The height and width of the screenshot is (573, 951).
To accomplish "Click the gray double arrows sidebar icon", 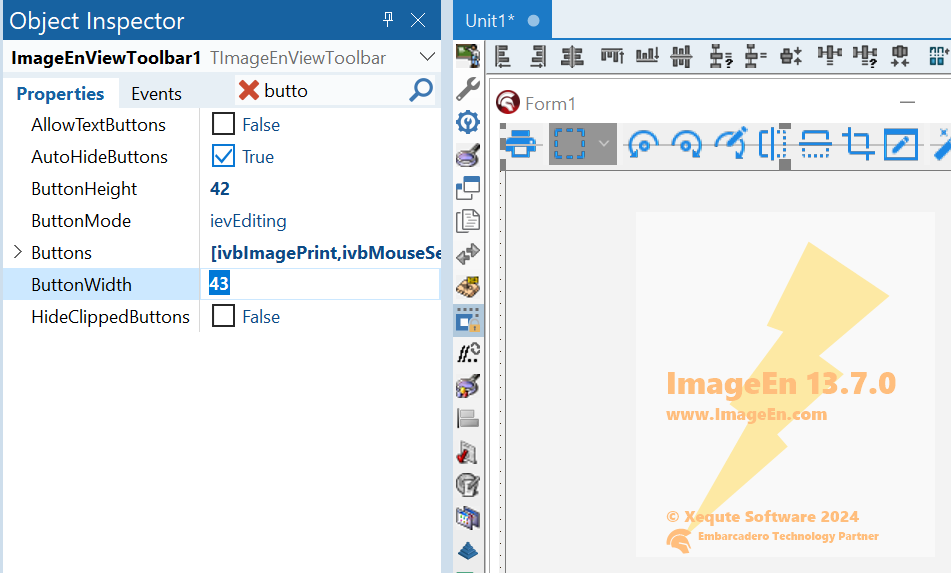I will click(468, 254).
